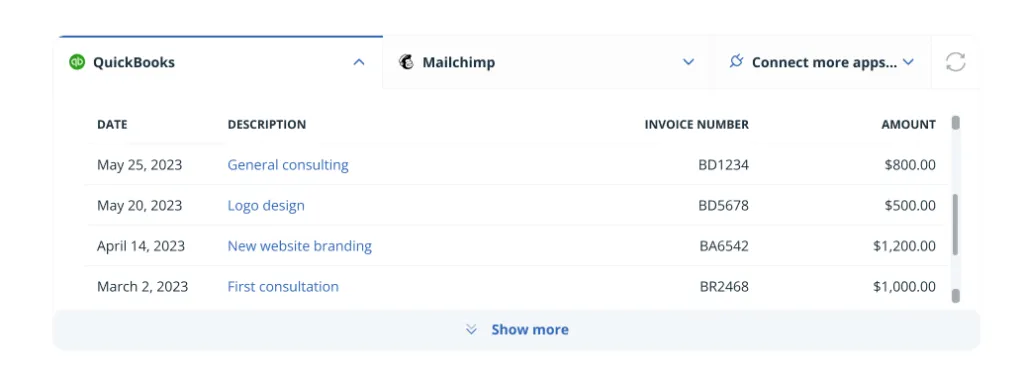Screen dimensions: 1024x378
Task: Click the $500.00 amount
Action: click(910, 206)
